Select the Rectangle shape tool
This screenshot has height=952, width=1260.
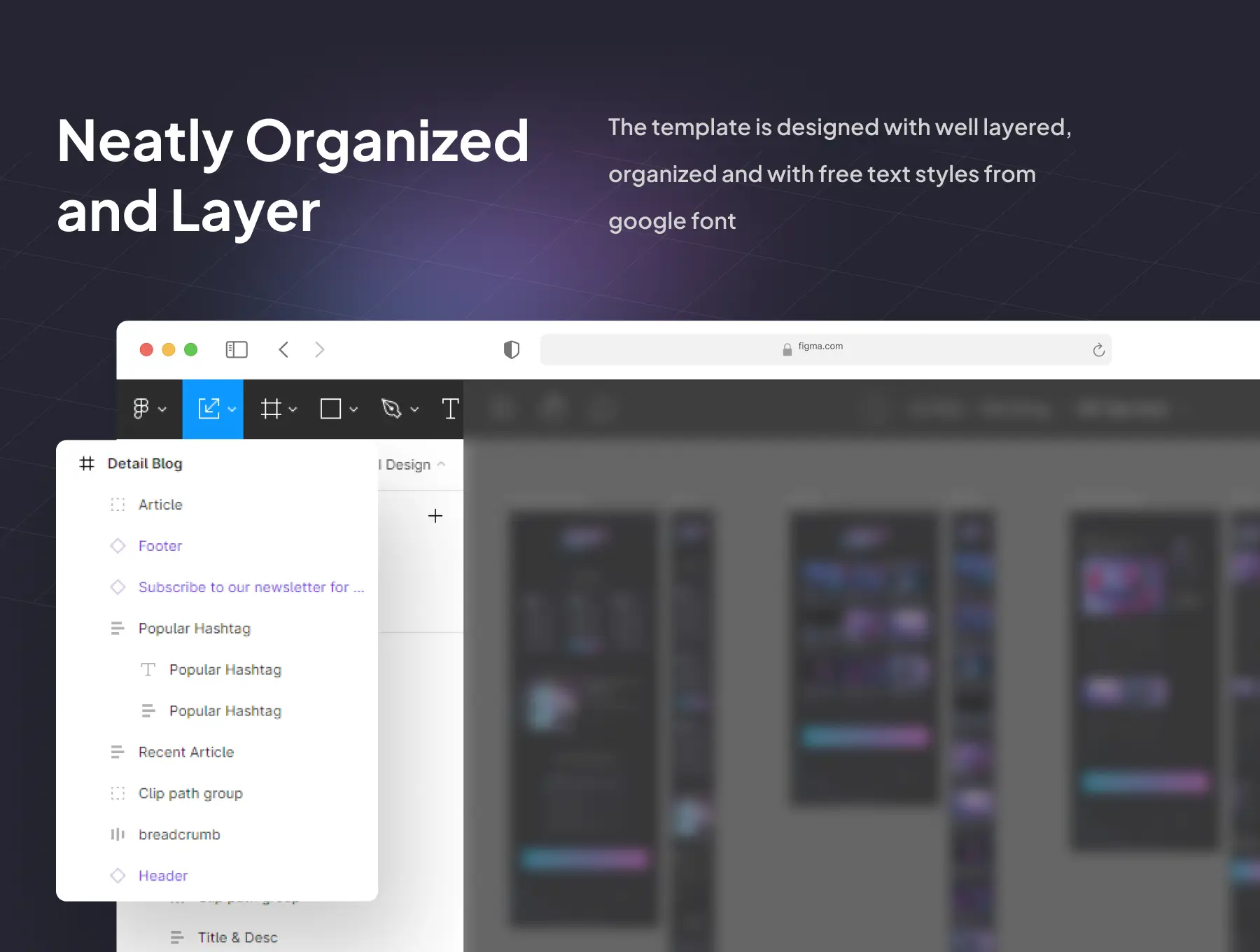tap(330, 409)
